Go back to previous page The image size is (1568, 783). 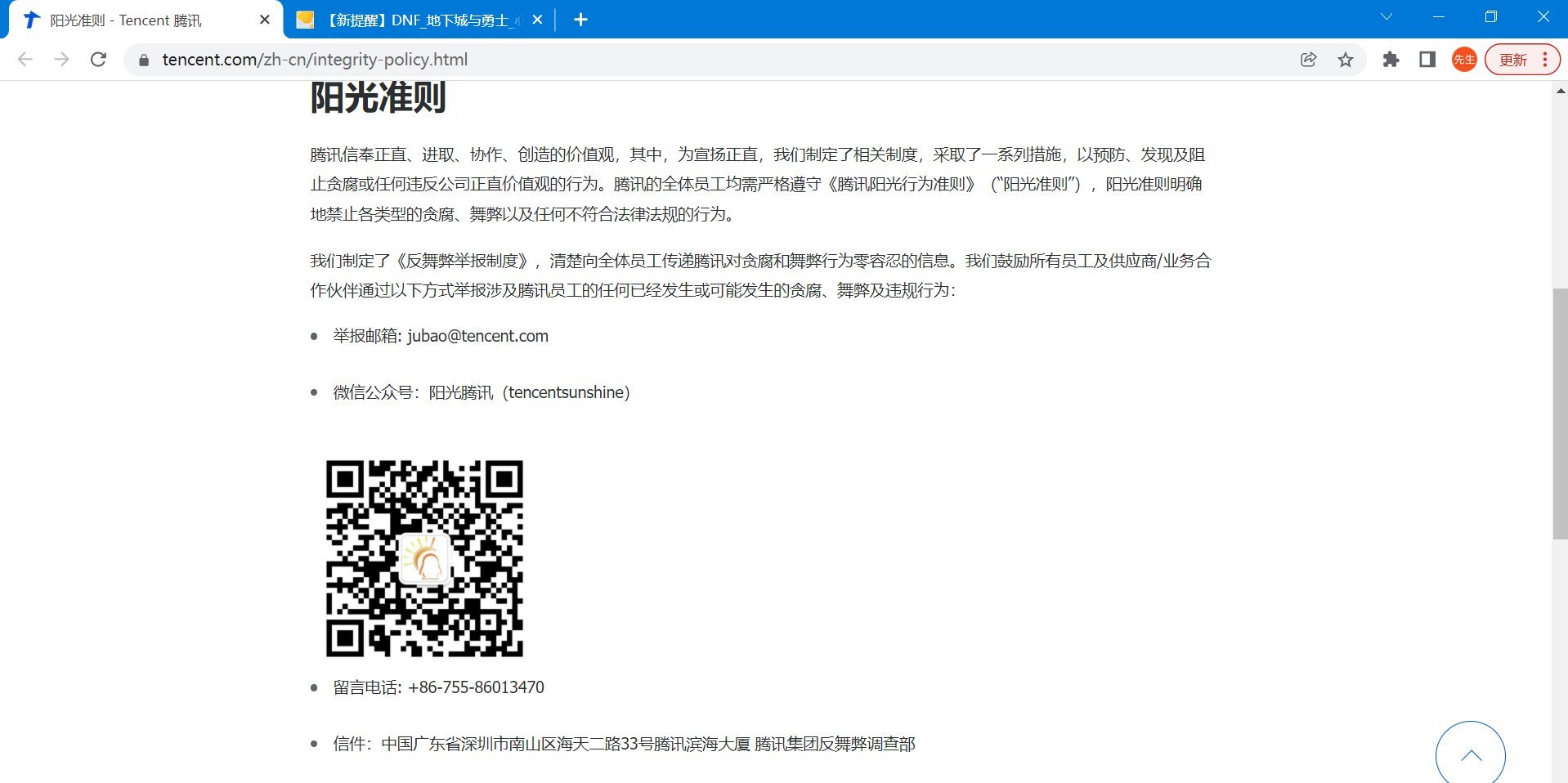tap(25, 60)
